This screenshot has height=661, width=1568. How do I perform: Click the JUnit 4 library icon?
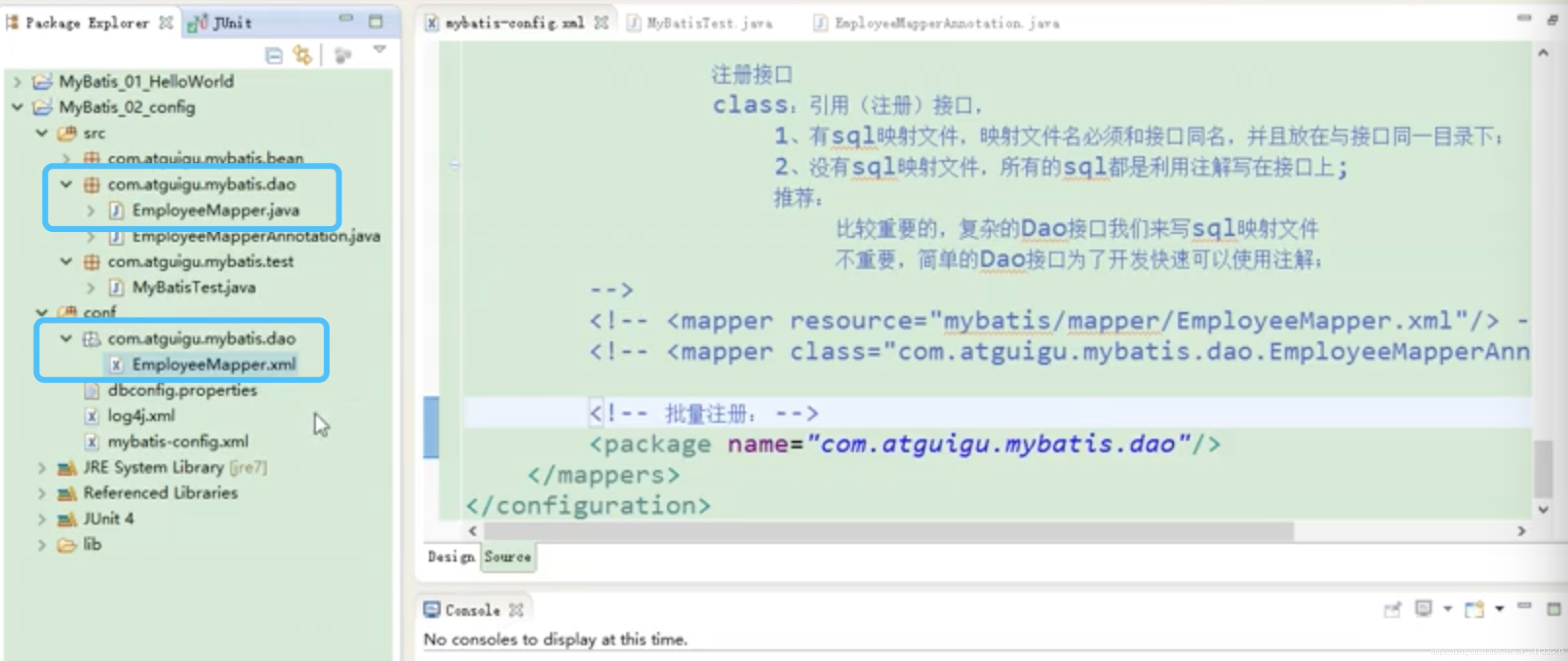66,519
